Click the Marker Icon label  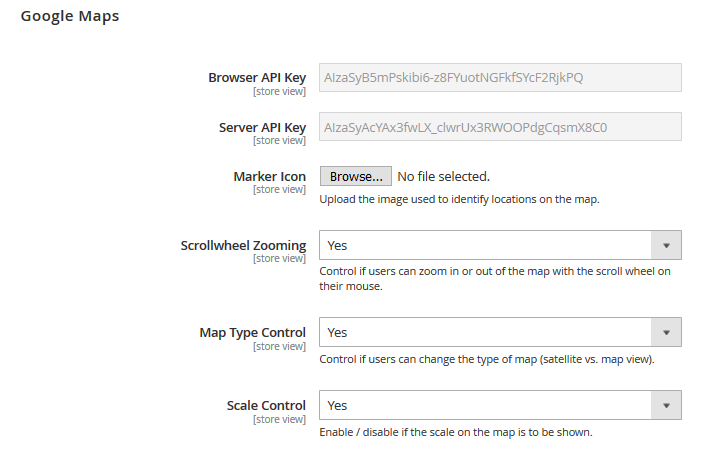click(270, 176)
